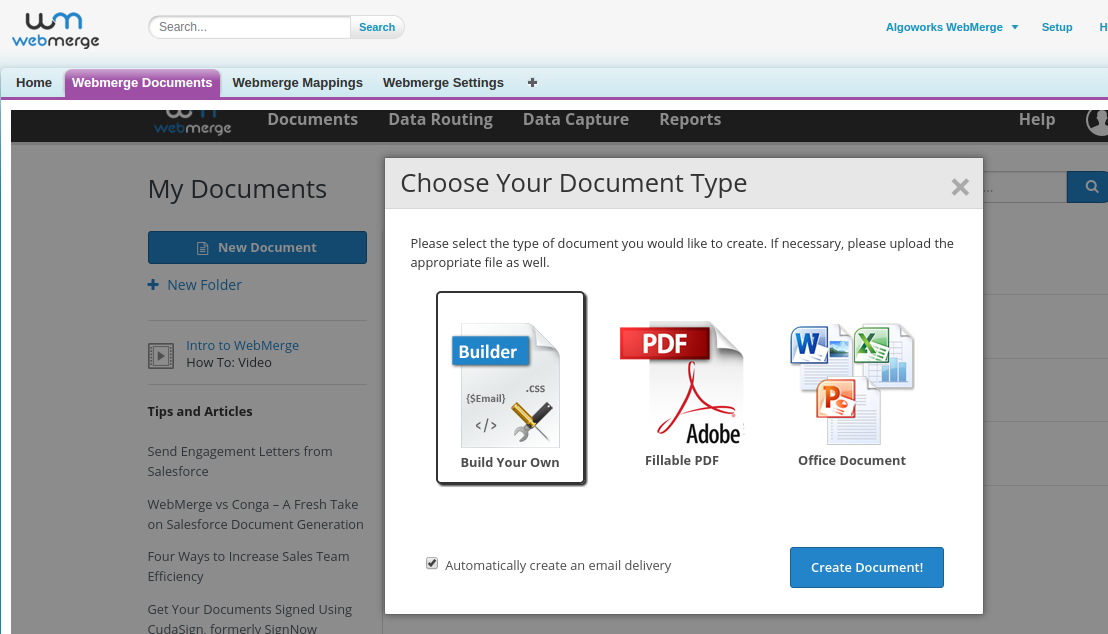This screenshot has width=1108, height=634.
Task: Open the Data Routing menu
Action: coord(440,120)
